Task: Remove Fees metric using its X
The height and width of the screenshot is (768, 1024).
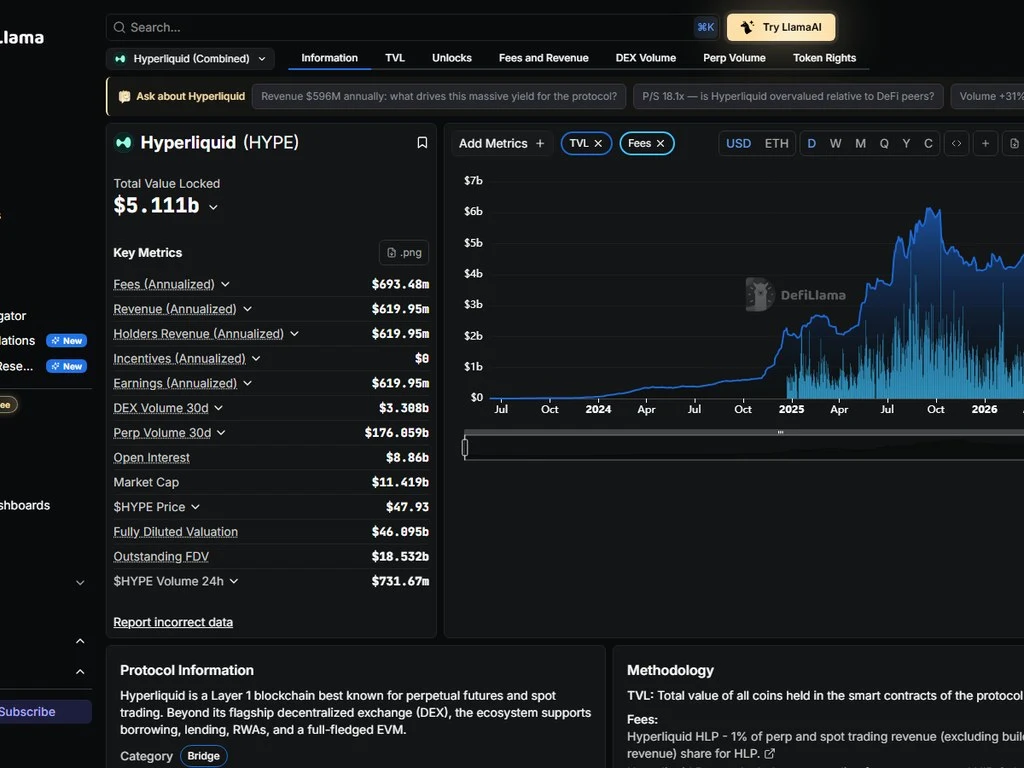Action: 660,143
